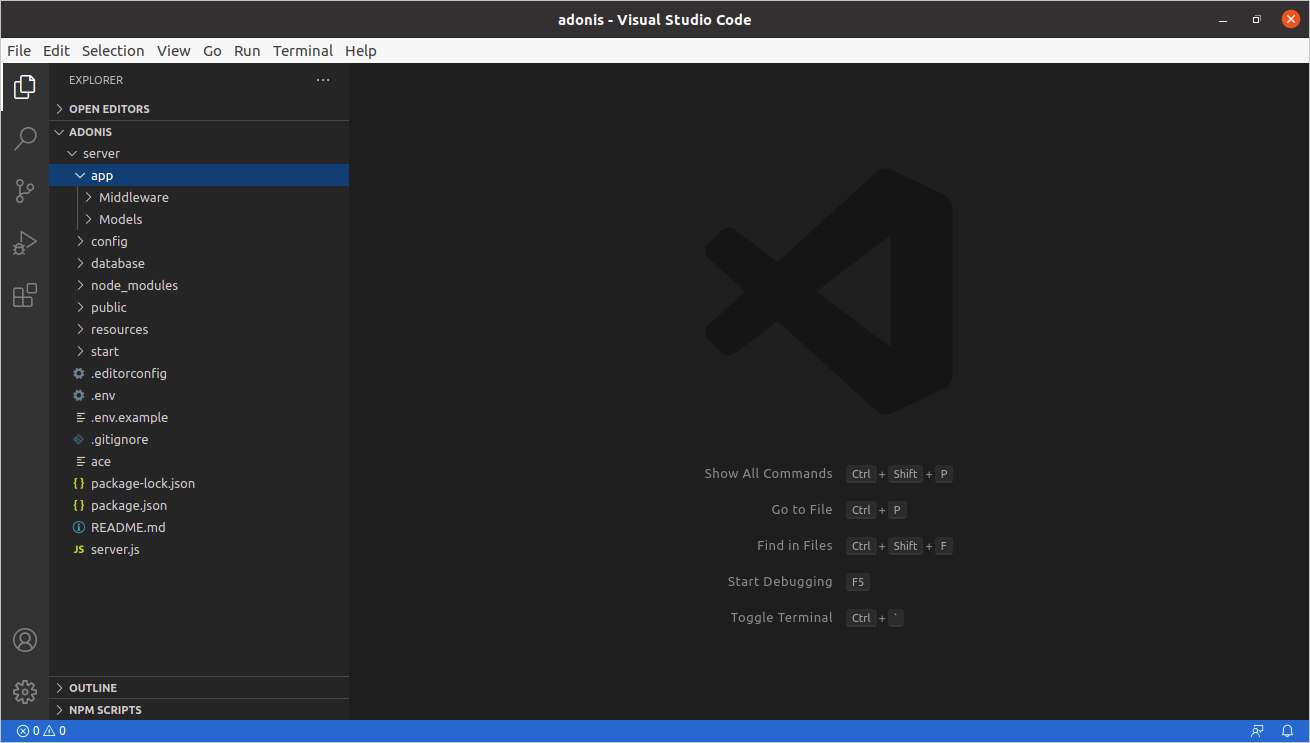This screenshot has width=1310, height=743.
Task: Open the Explorer view in activity bar
Action: pyautogui.click(x=25, y=87)
